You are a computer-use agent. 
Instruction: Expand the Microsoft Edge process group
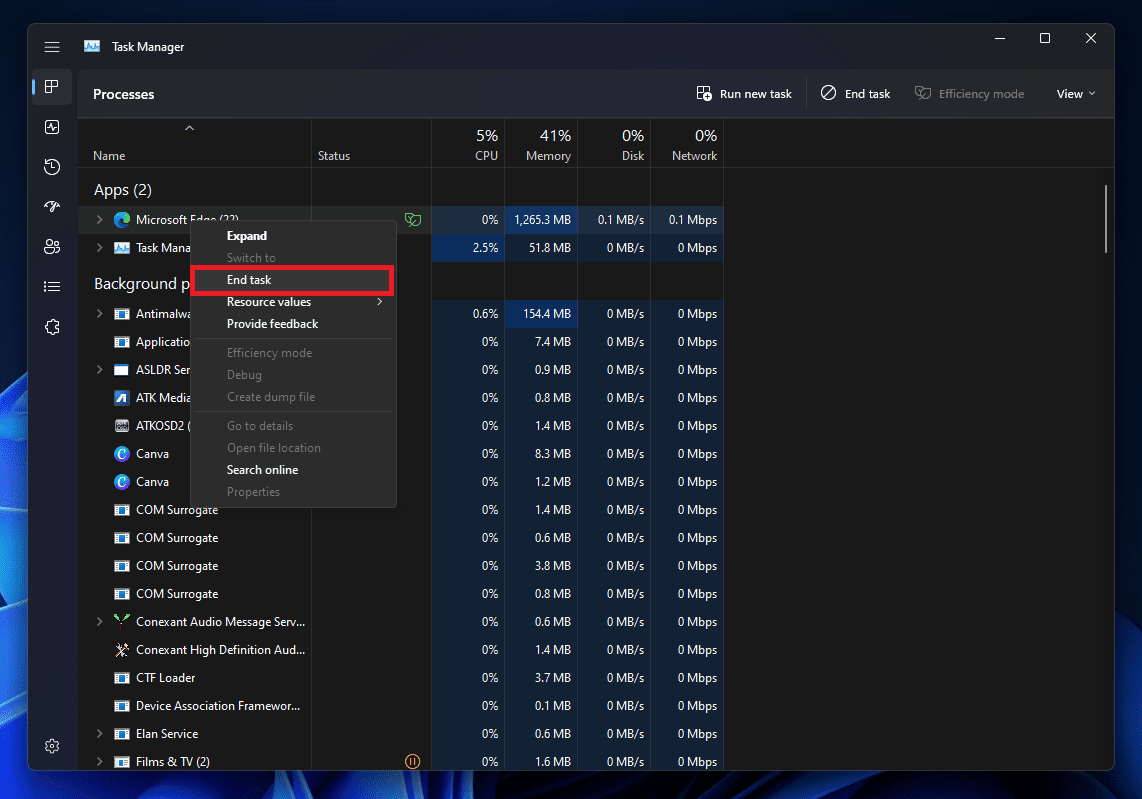[98, 219]
